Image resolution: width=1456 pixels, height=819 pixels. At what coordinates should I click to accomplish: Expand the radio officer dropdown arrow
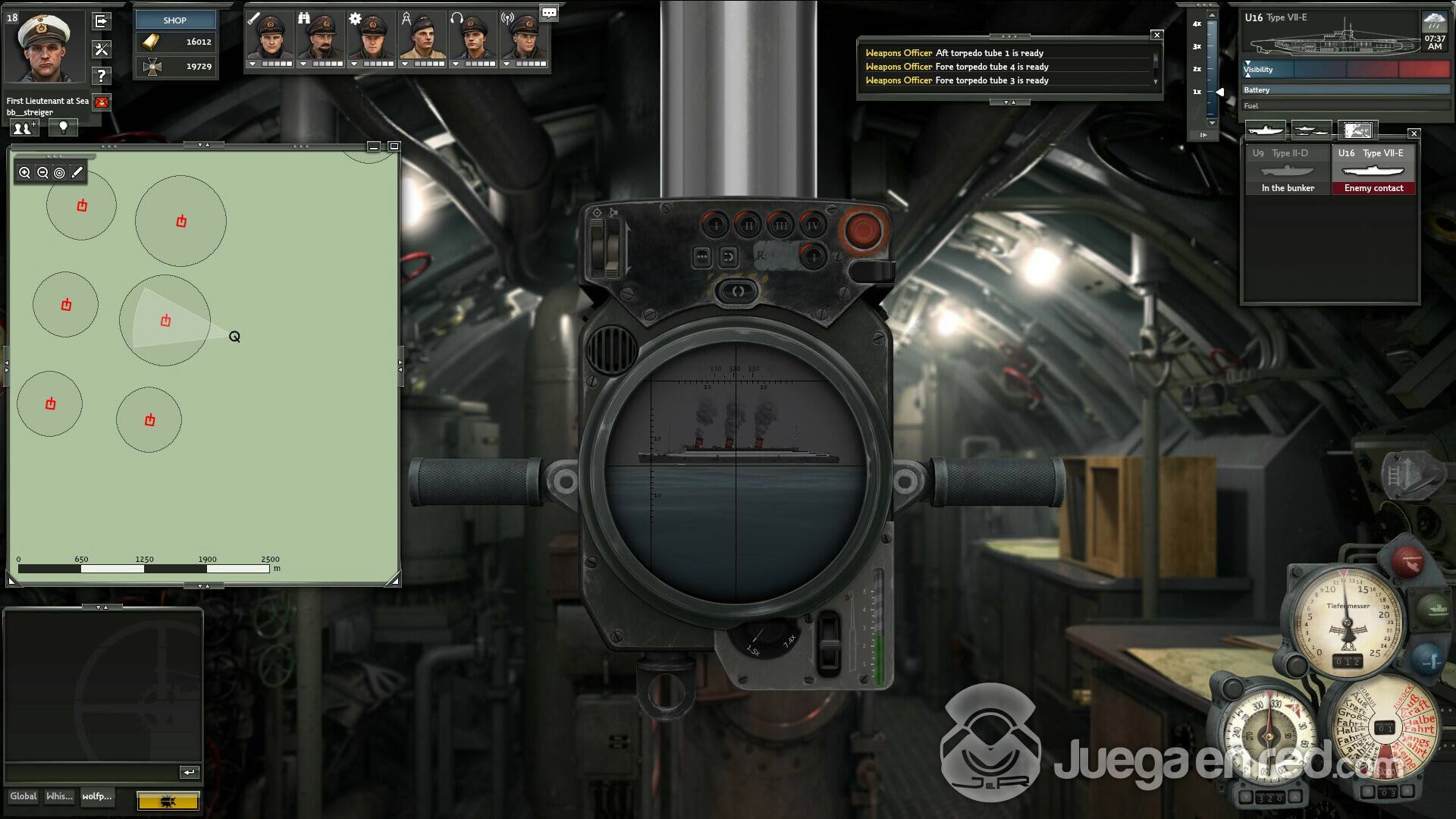(507, 64)
